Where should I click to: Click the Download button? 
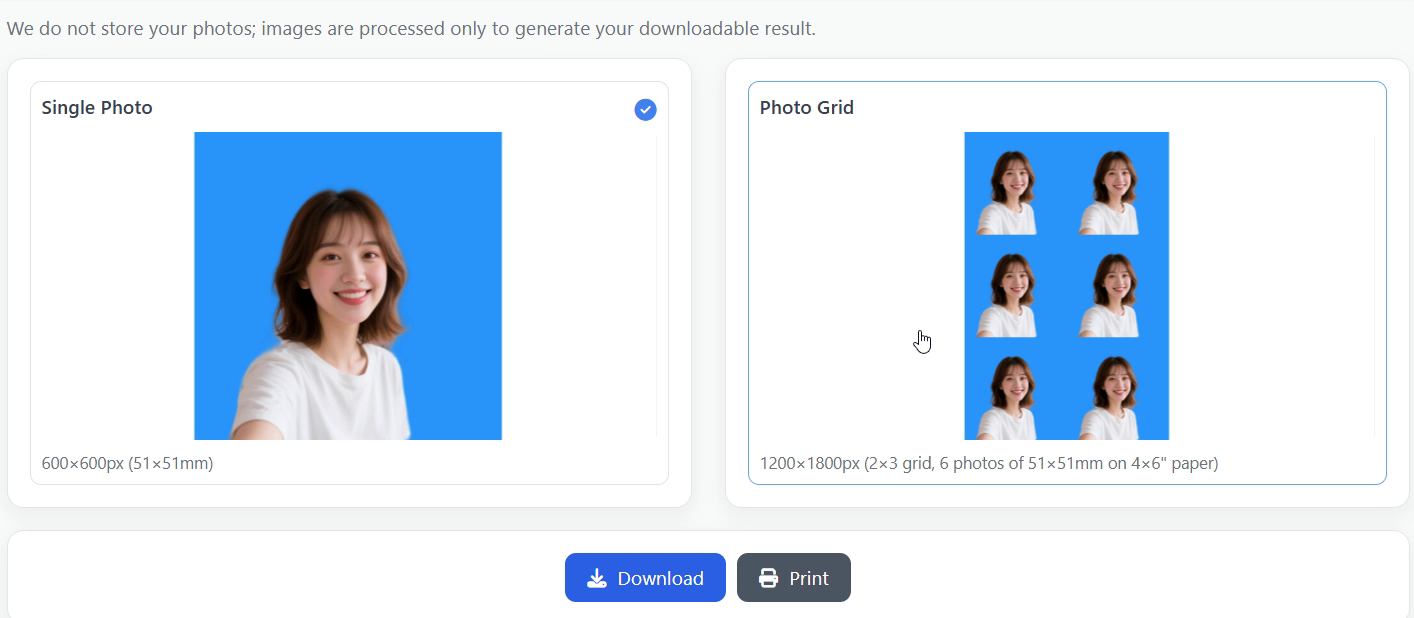point(645,578)
